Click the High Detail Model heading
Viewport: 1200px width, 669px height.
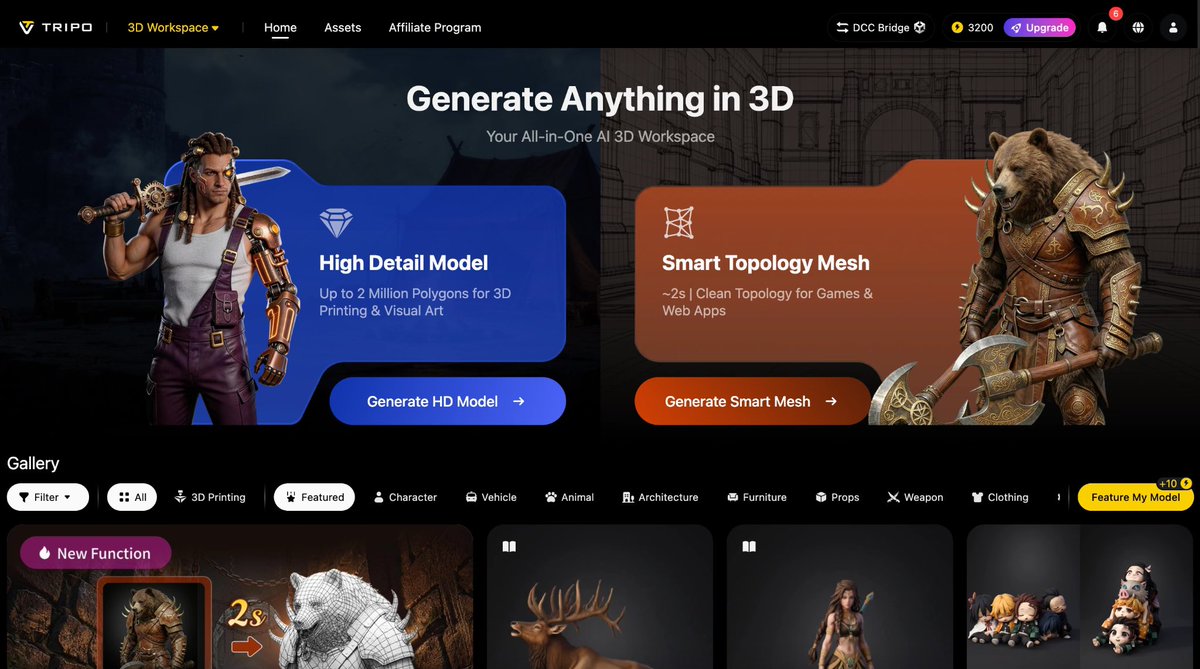tap(403, 263)
